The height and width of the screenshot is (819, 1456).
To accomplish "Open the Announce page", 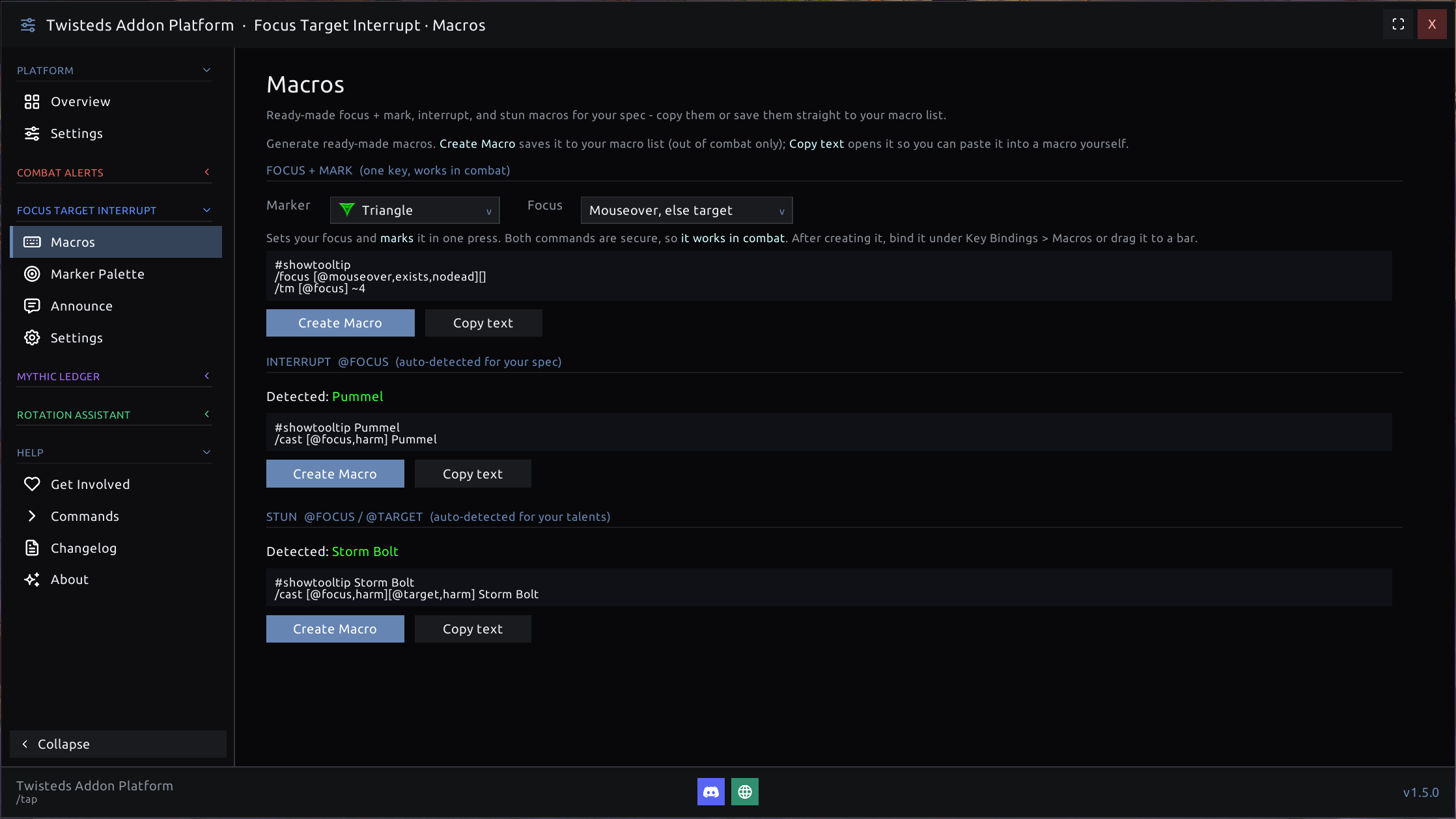I will [116, 306].
